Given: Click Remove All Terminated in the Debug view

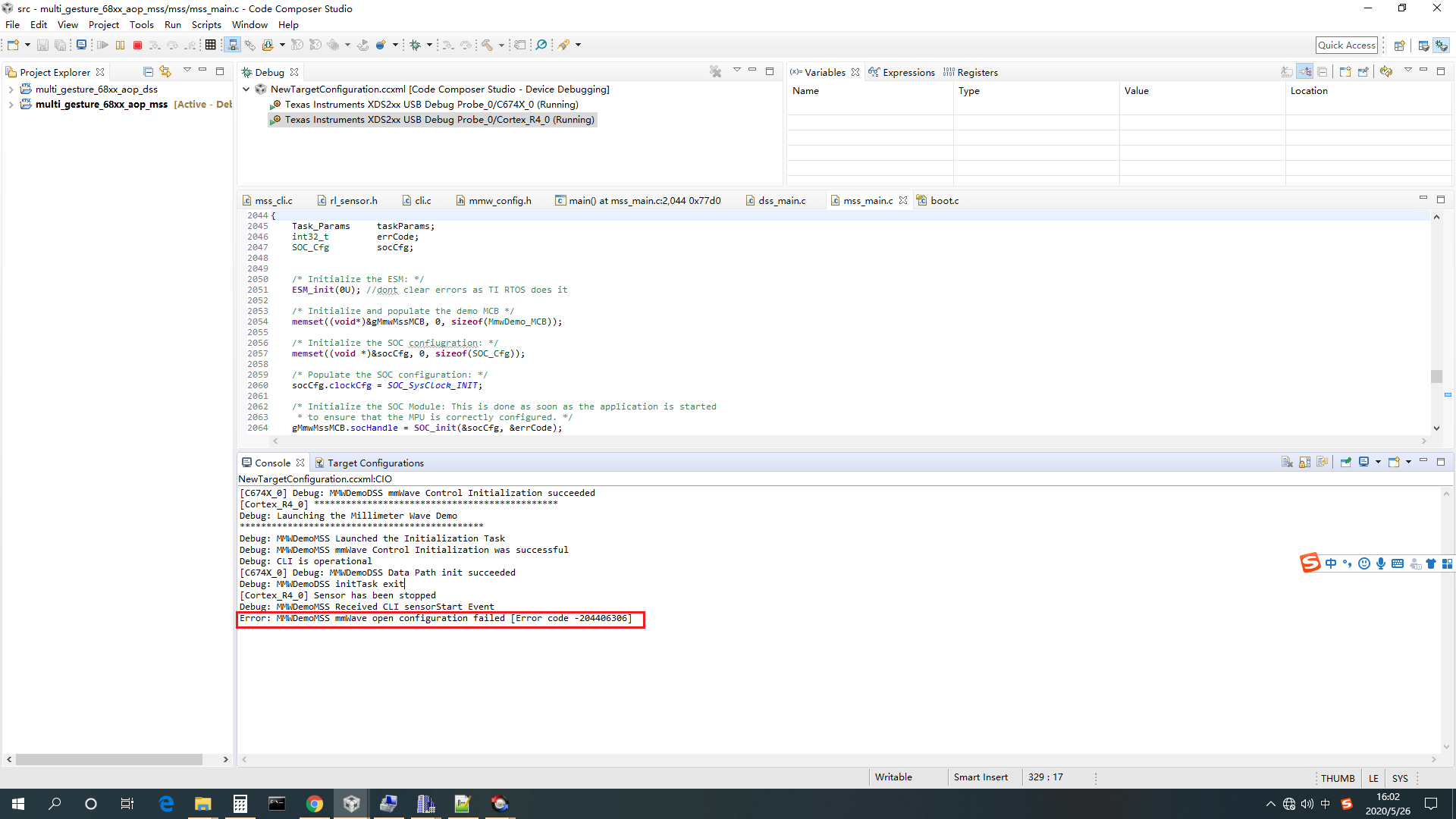Looking at the screenshot, I should click(x=715, y=72).
